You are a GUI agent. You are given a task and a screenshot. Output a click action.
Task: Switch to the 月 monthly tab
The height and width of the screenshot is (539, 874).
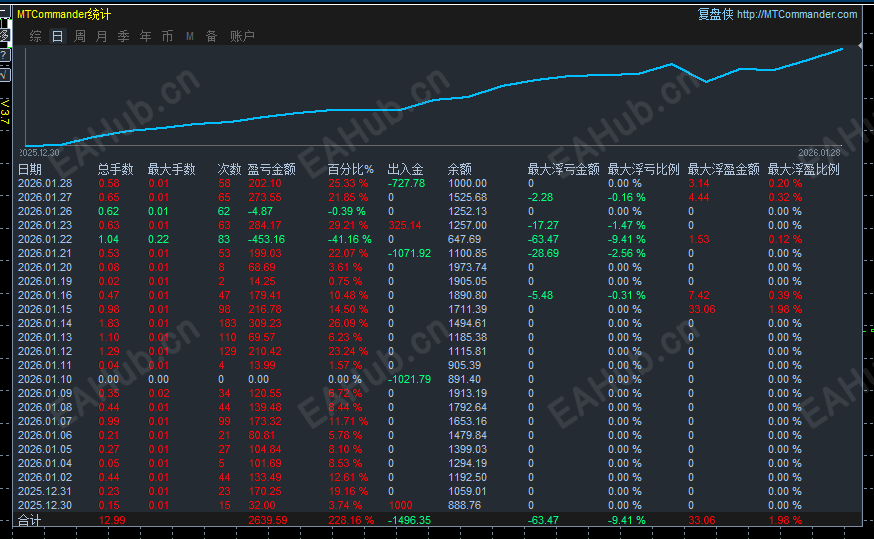tap(101, 36)
